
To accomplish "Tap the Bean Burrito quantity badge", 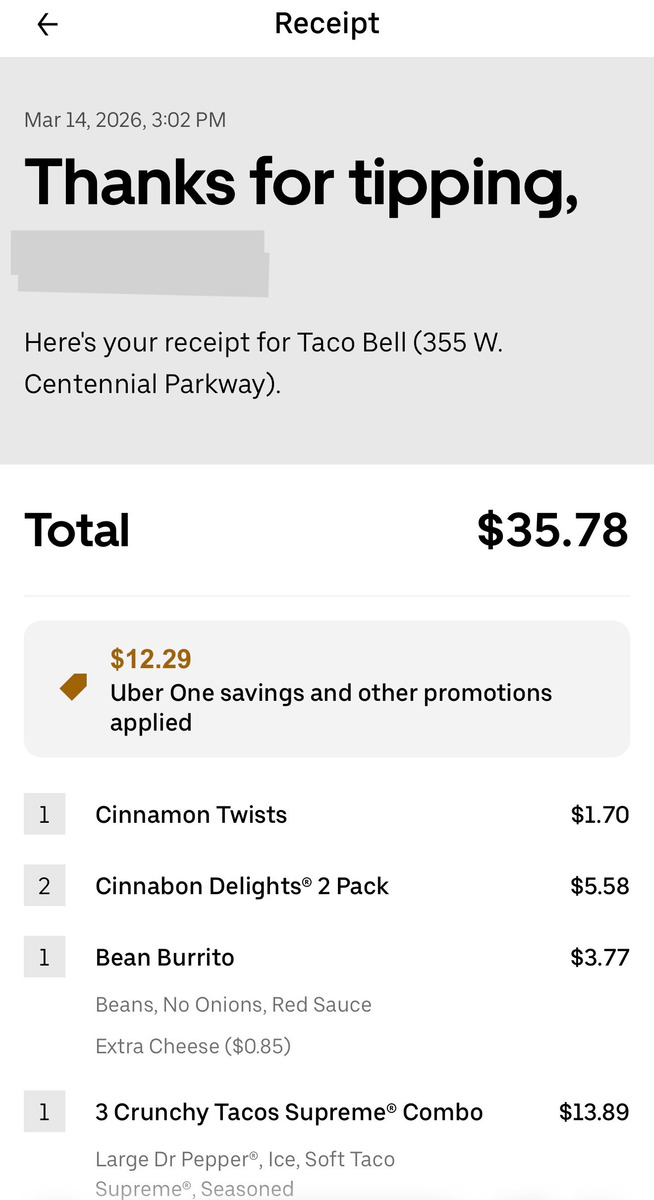I will [44, 957].
